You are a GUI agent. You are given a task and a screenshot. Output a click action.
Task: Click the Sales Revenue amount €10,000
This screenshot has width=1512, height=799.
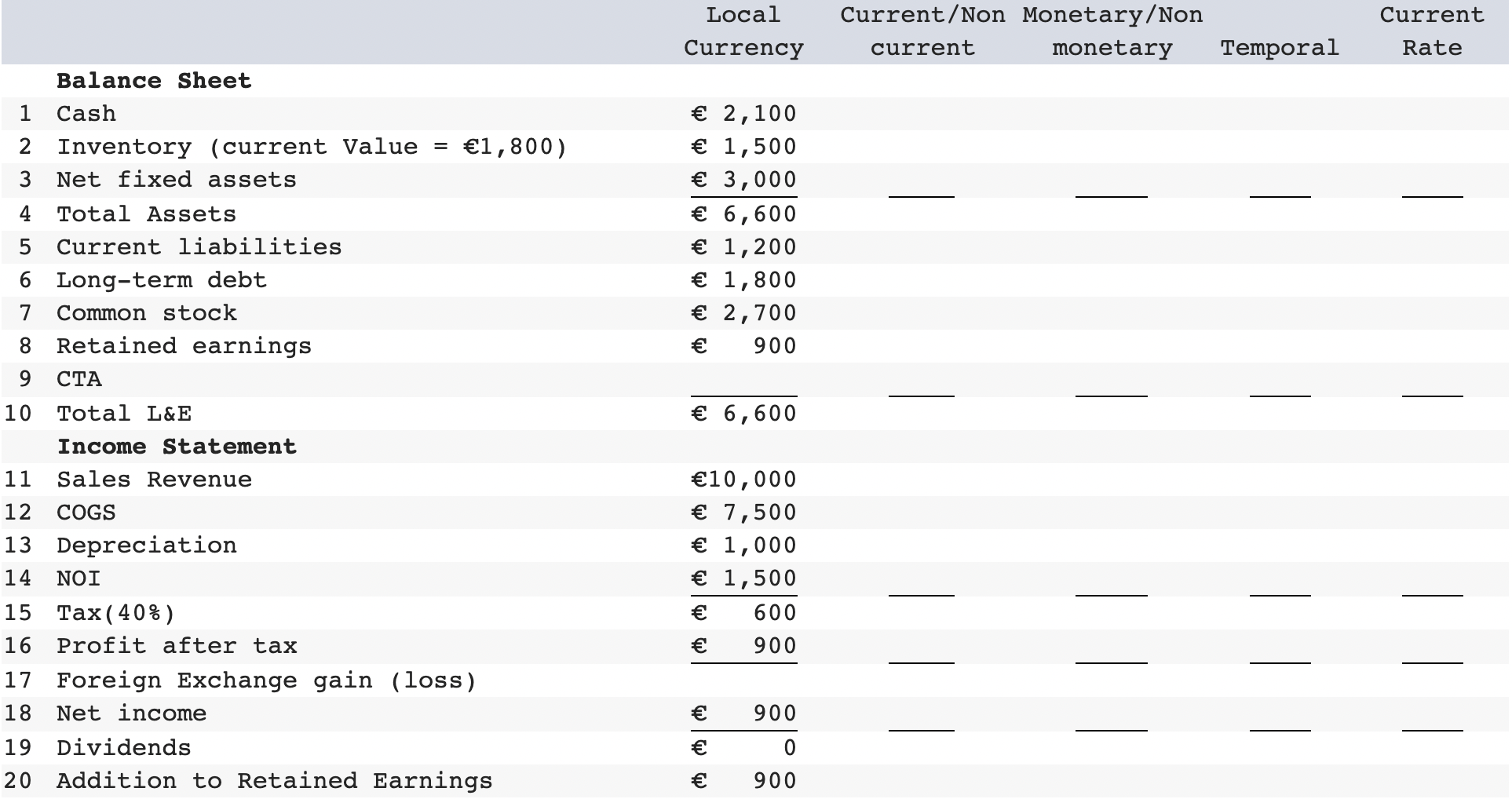pos(741,478)
